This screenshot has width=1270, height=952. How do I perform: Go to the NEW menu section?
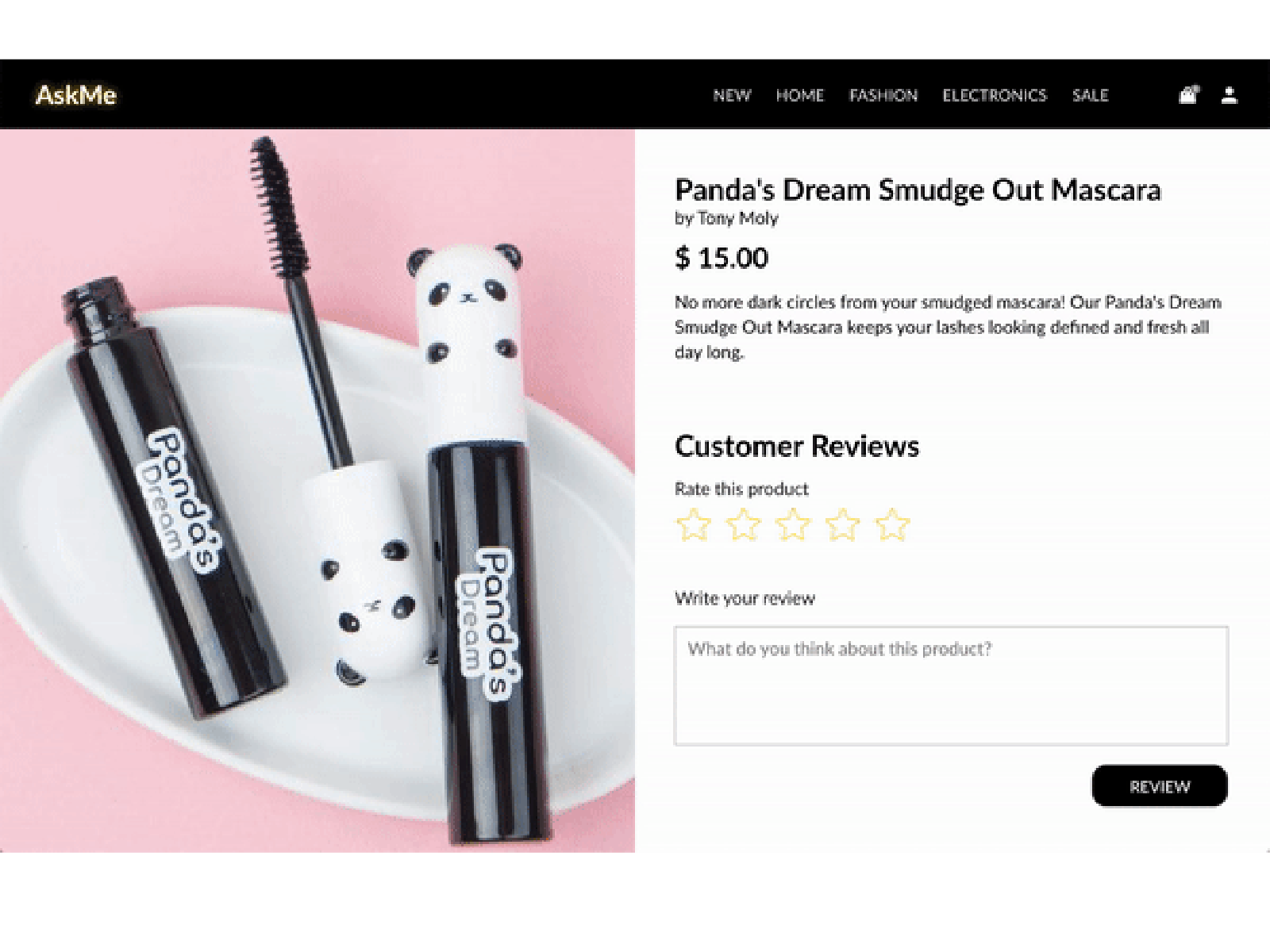coord(731,95)
